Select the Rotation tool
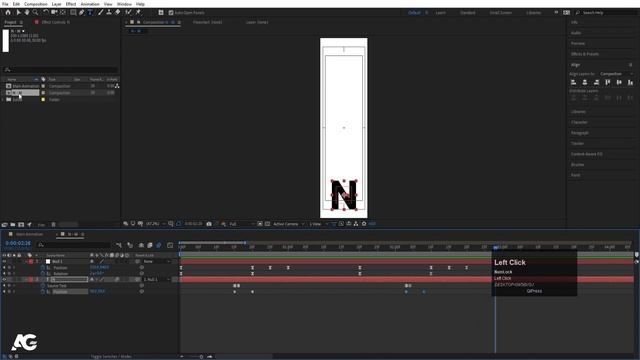This screenshot has width=640, height=360. pos(46,13)
